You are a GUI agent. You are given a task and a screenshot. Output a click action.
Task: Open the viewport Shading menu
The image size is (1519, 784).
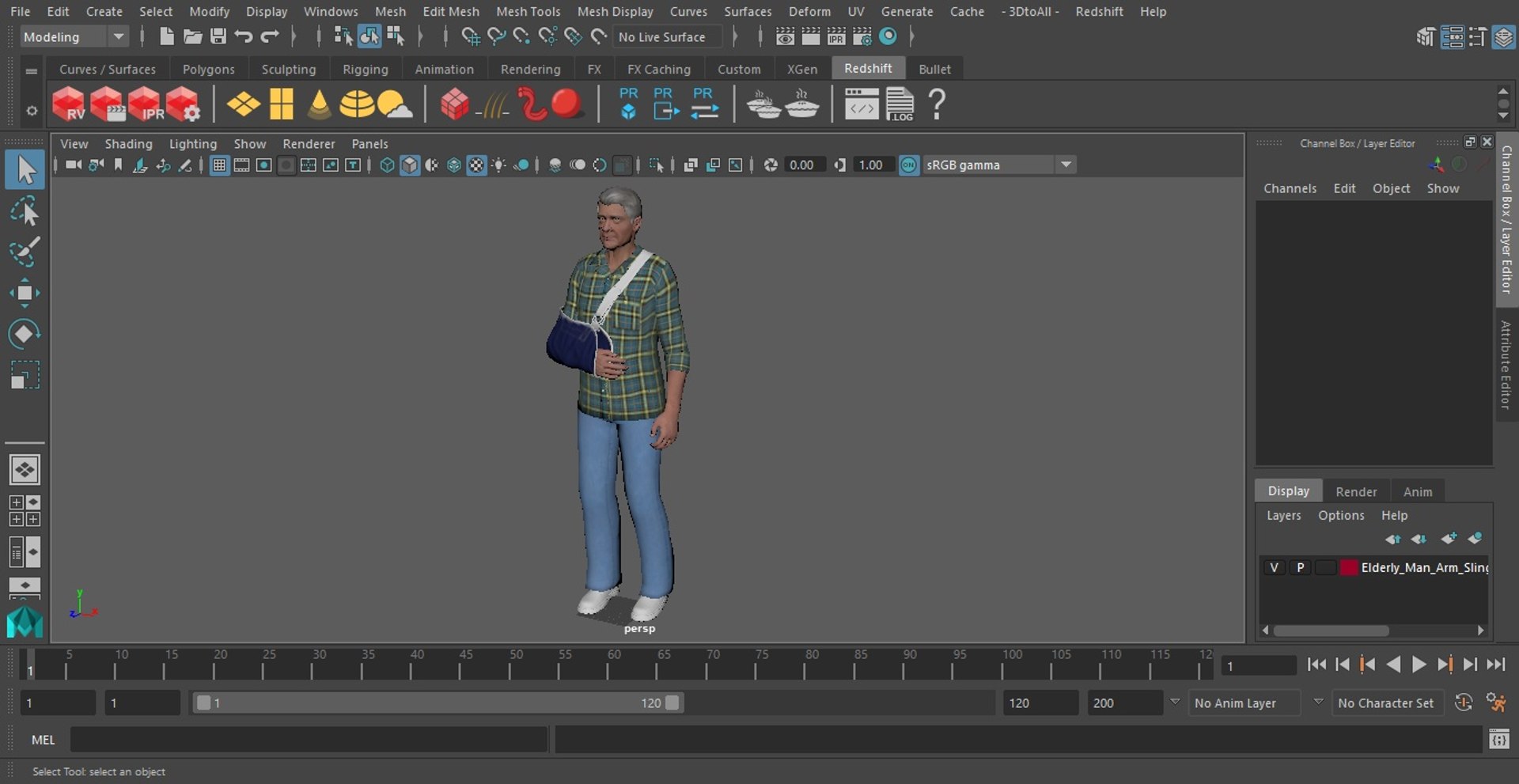[128, 143]
